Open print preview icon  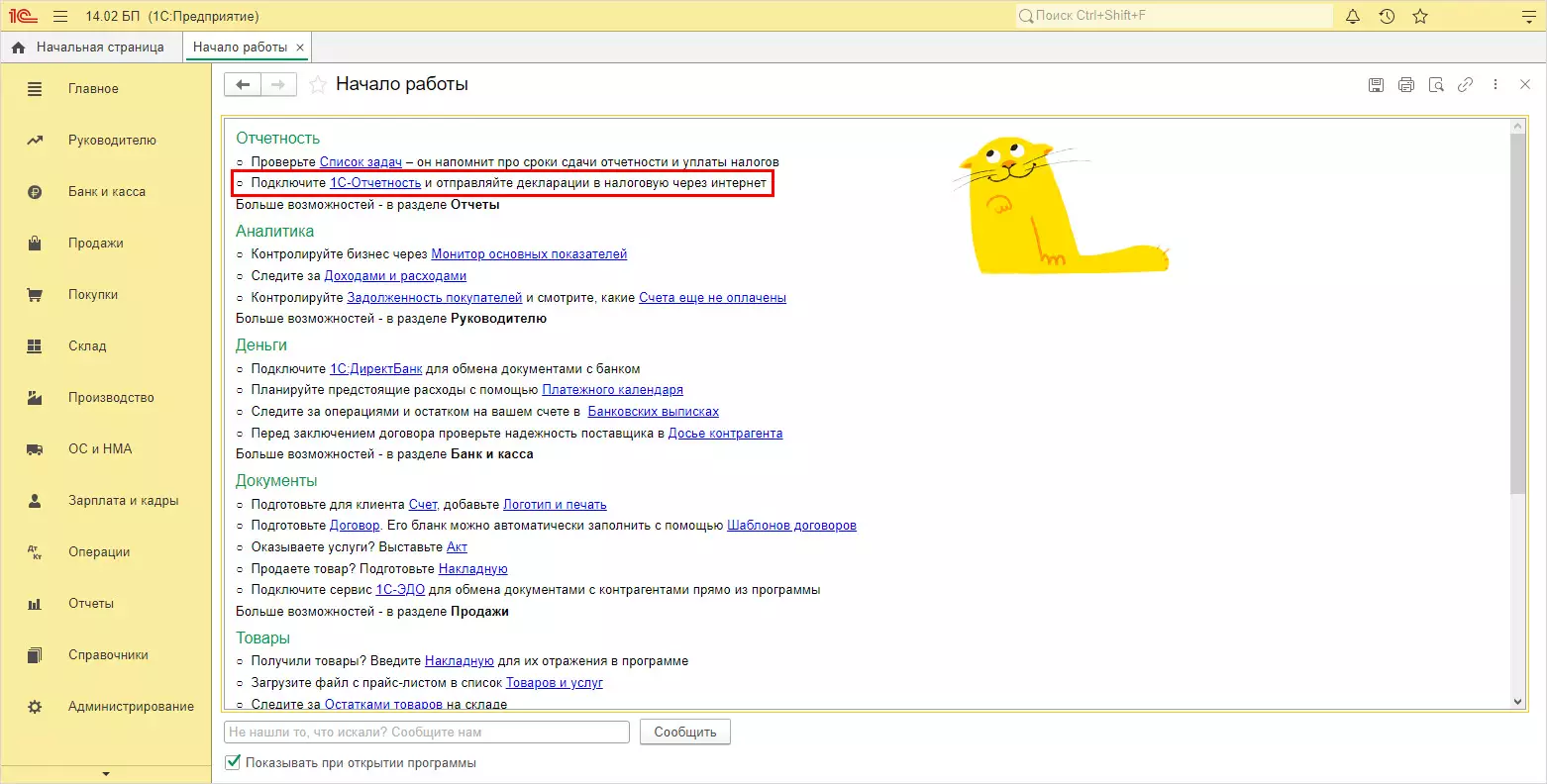click(x=1436, y=85)
